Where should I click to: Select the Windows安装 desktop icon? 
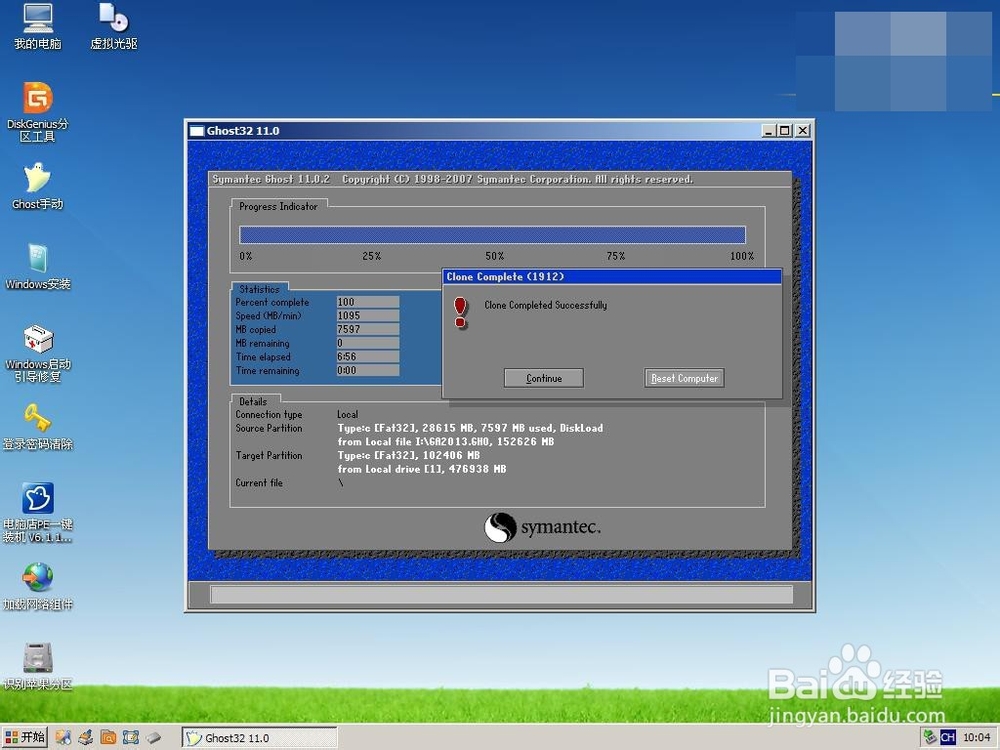click(x=38, y=266)
